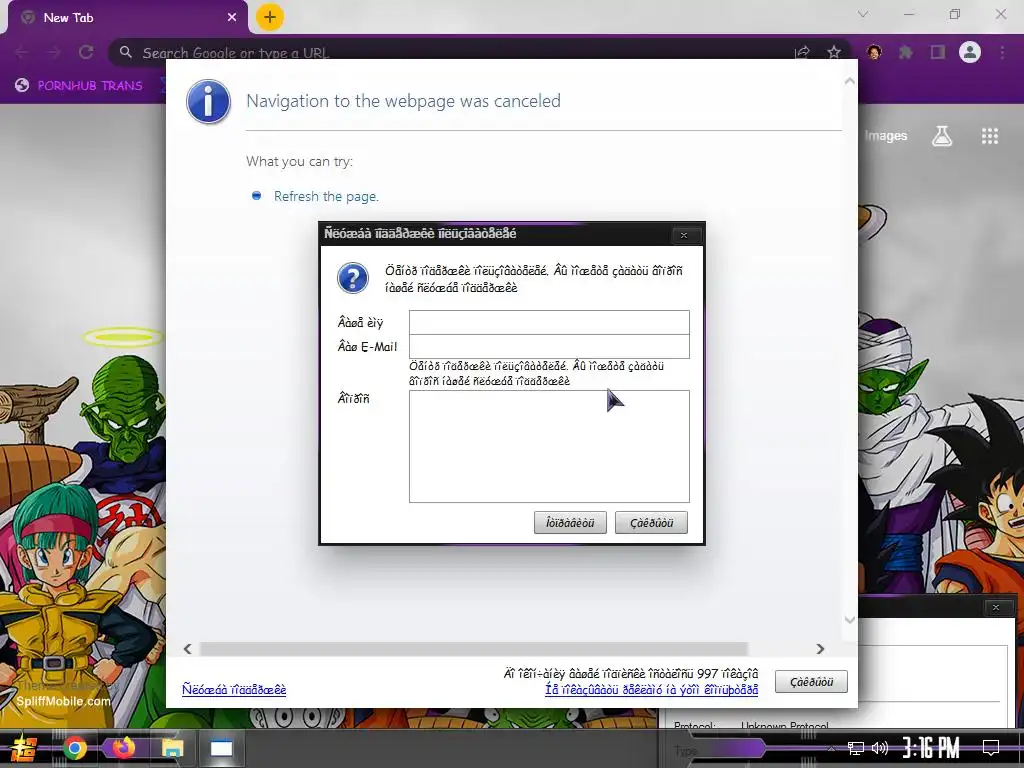
Task: Open the extensions puzzle icon
Action: (x=906, y=52)
